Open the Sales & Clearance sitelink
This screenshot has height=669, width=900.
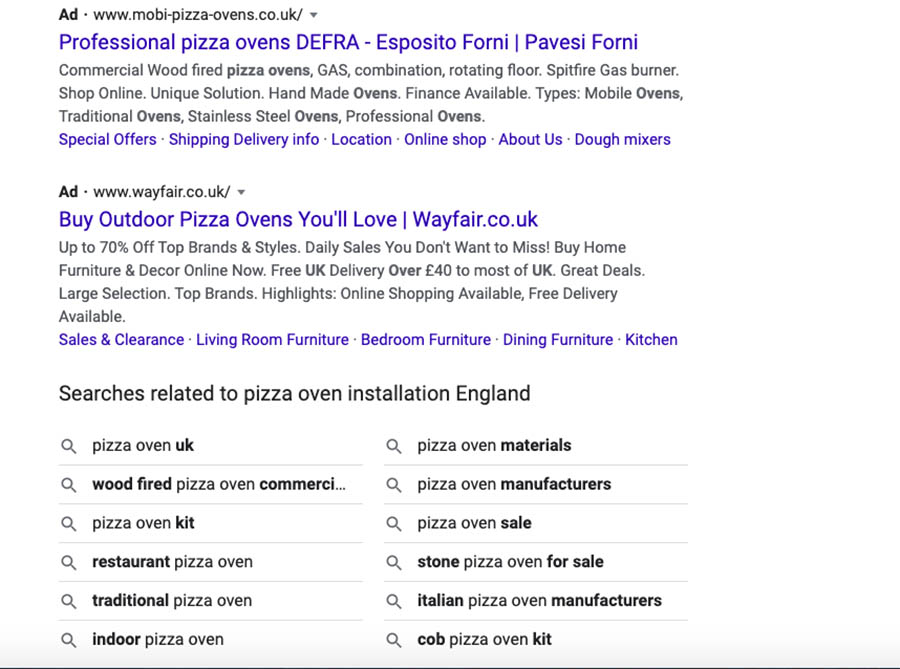point(121,340)
